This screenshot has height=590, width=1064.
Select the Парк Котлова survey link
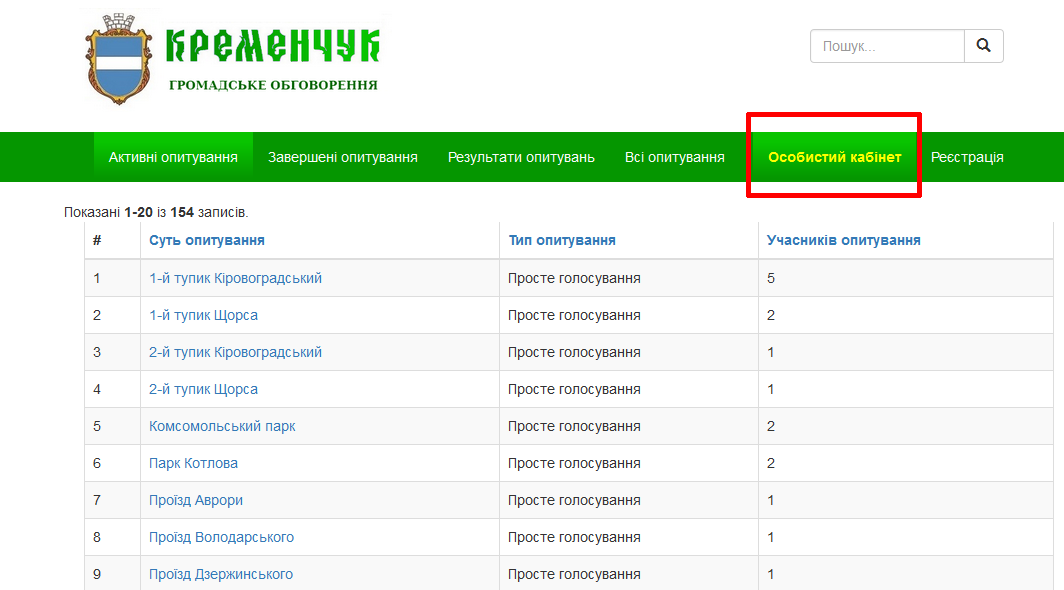click(x=193, y=463)
